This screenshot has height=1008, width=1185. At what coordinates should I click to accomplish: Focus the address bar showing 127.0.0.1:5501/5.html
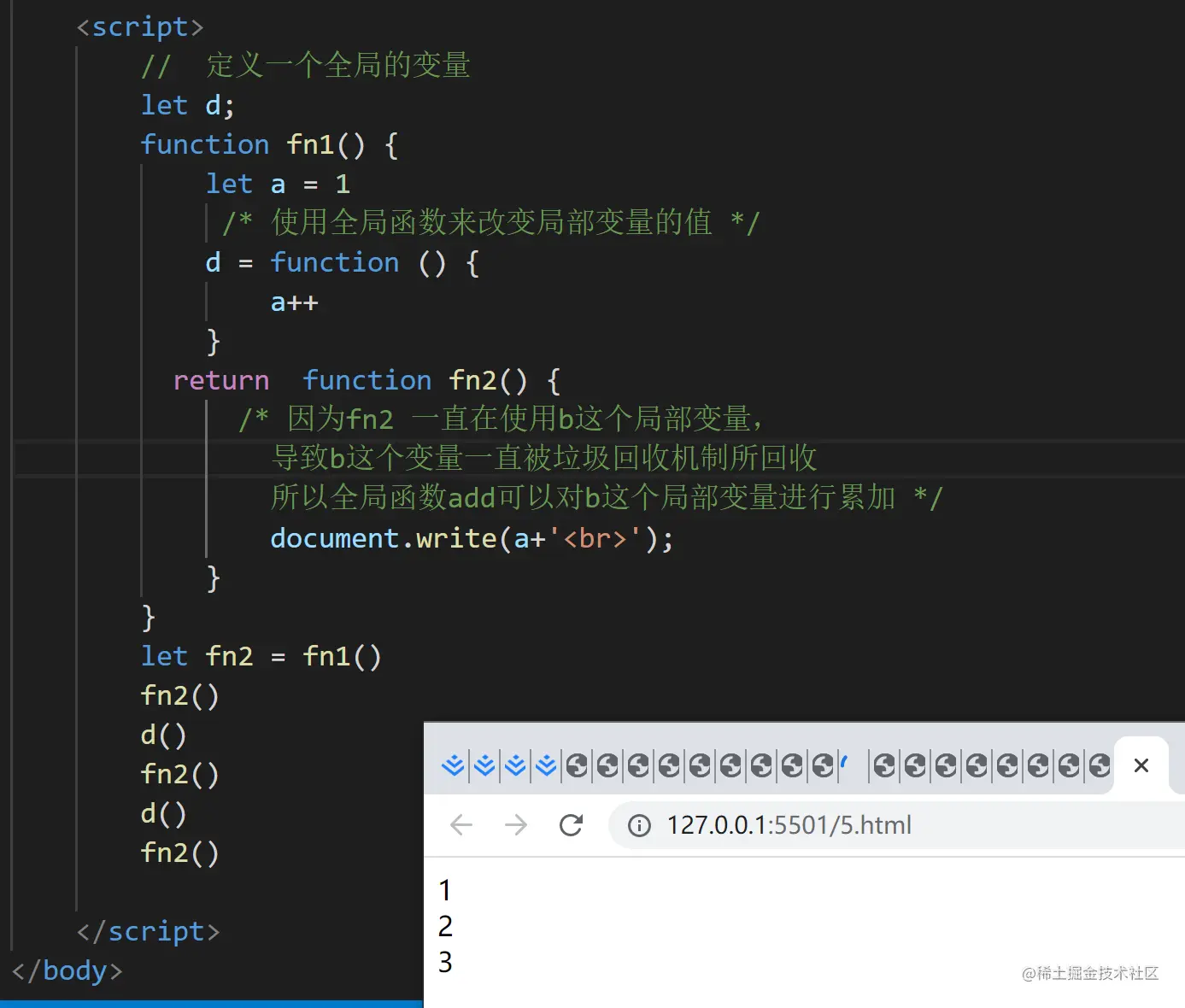tap(897, 825)
